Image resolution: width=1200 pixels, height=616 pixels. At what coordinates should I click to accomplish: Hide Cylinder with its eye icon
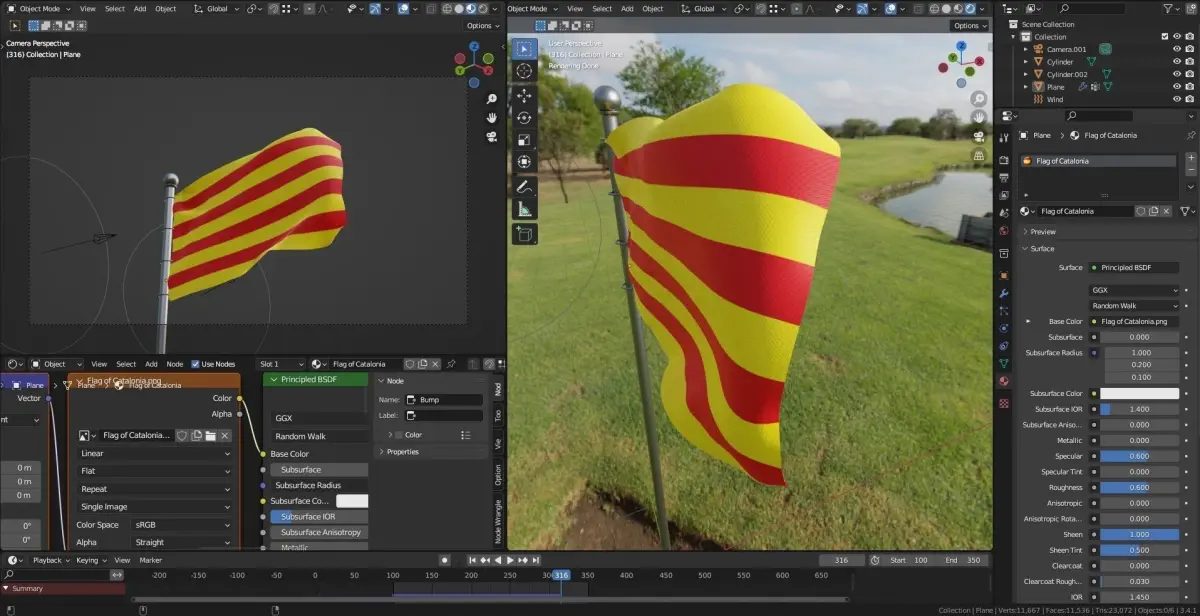pos(1177,61)
